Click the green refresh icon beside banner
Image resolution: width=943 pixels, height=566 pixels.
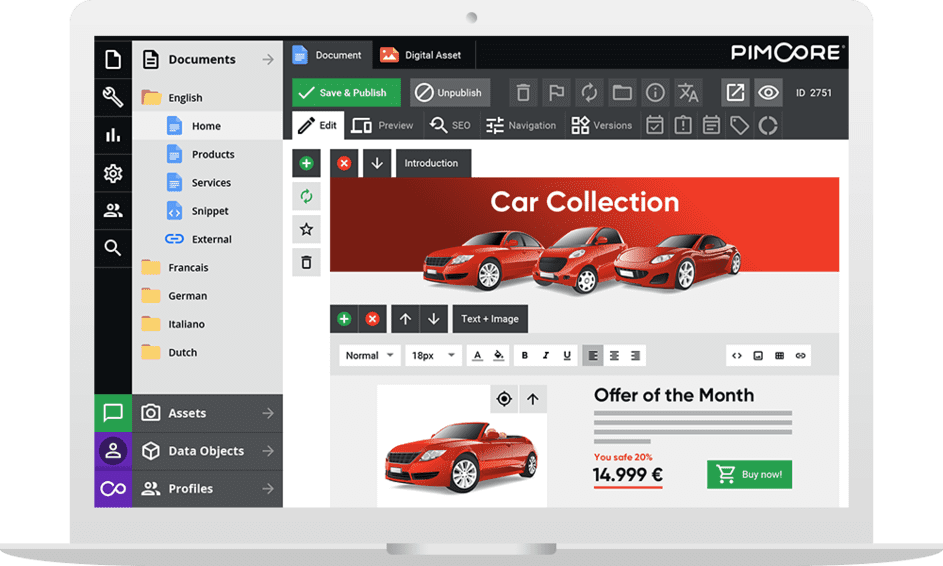click(306, 196)
